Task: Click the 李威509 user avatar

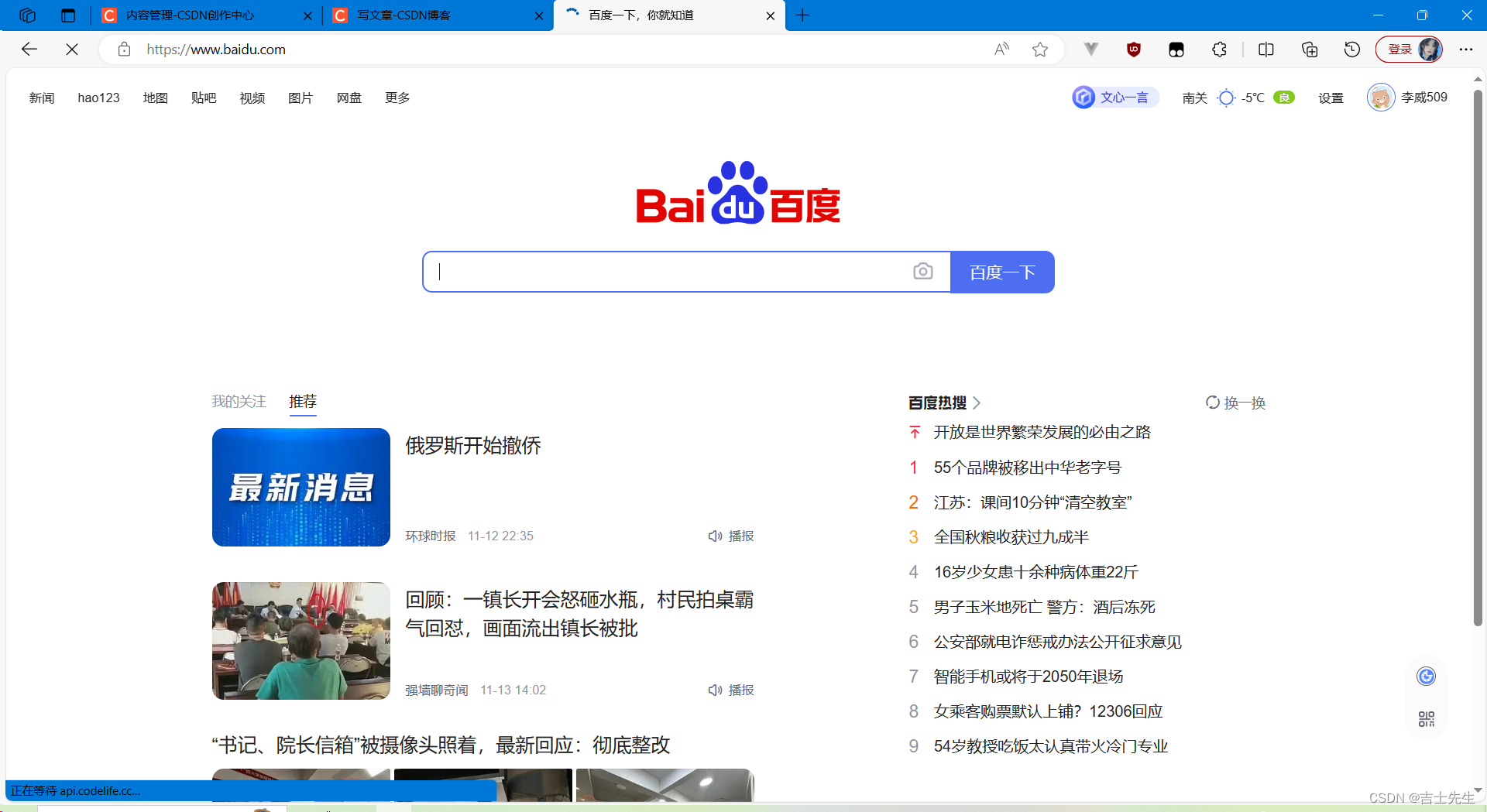Action: pos(1381,98)
